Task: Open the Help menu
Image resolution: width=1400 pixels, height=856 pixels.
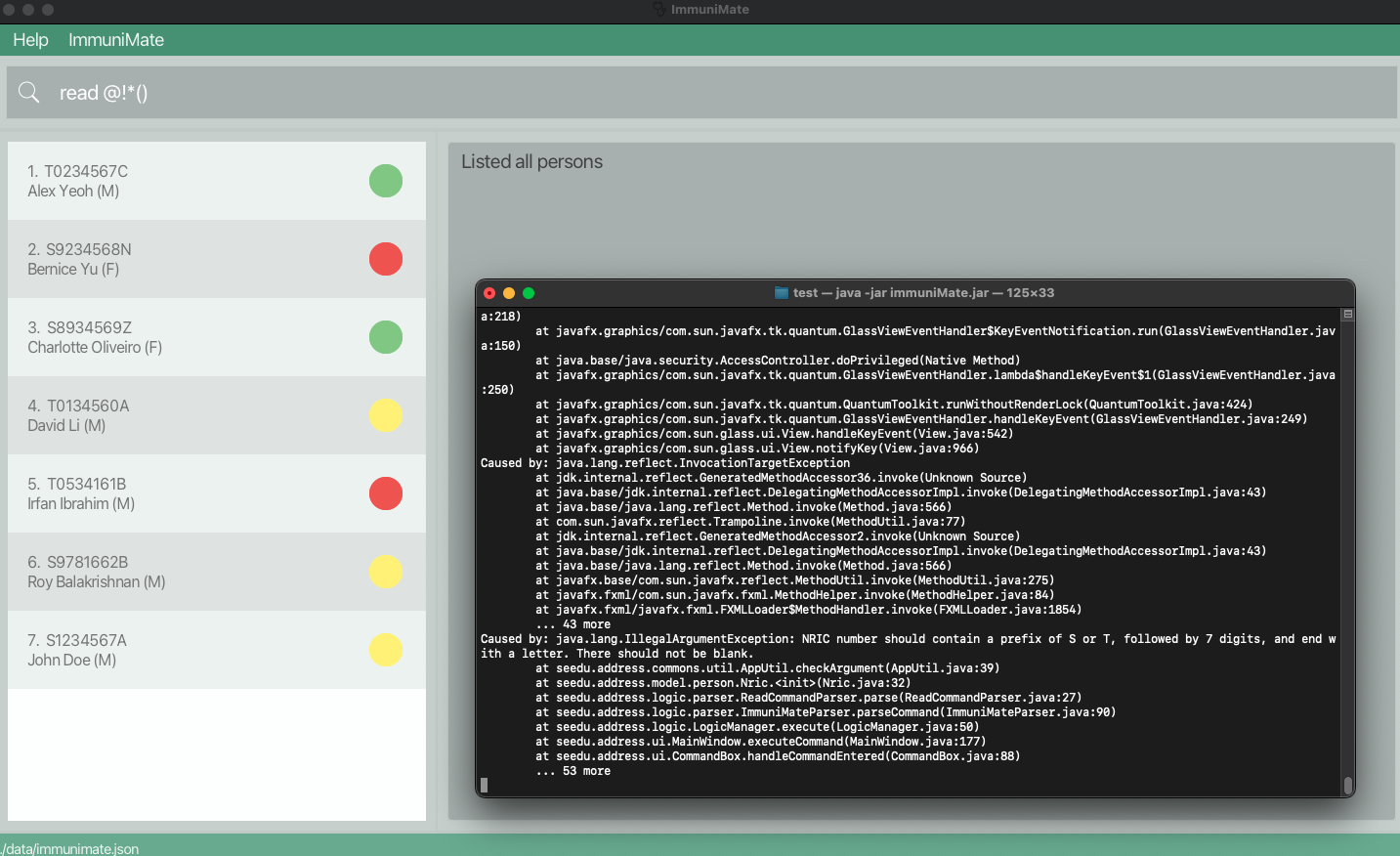Action: [30, 40]
